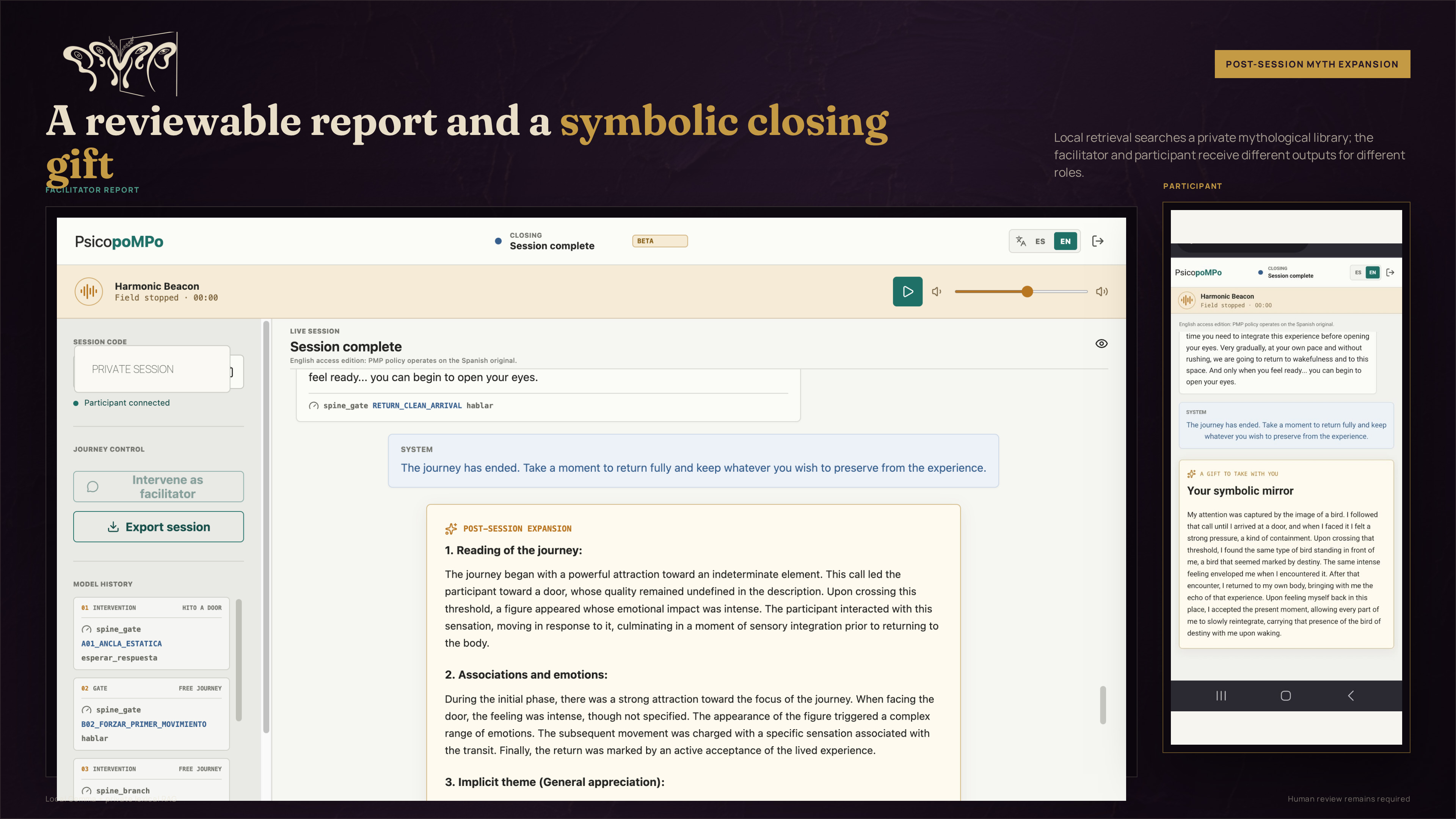Click the 'Session complete' heading in Live Session
The height and width of the screenshot is (819, 1456).
[x=346, y=347]
